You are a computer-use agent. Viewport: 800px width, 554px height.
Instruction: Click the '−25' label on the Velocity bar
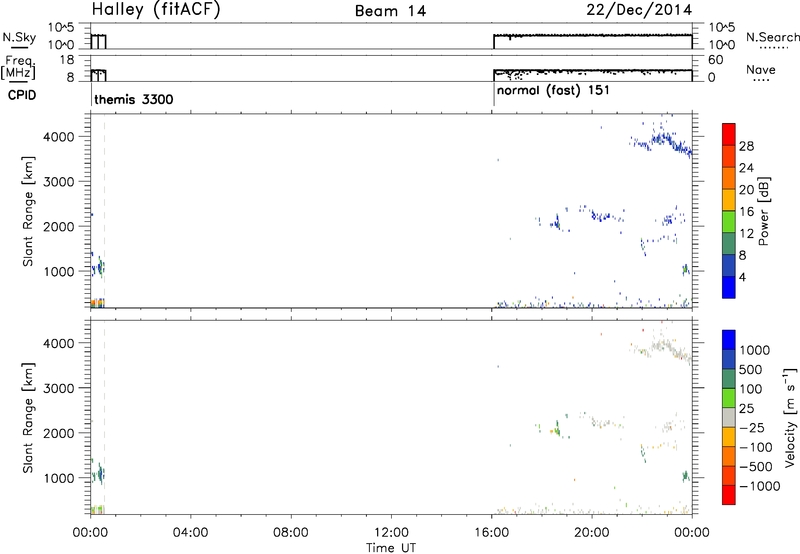(752, 428)
